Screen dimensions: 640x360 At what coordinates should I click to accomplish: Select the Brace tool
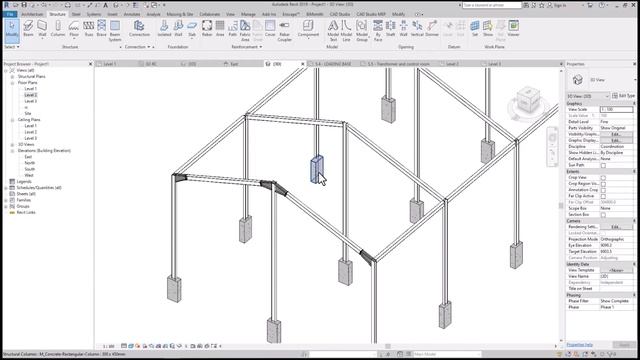(x=101, y=29)
